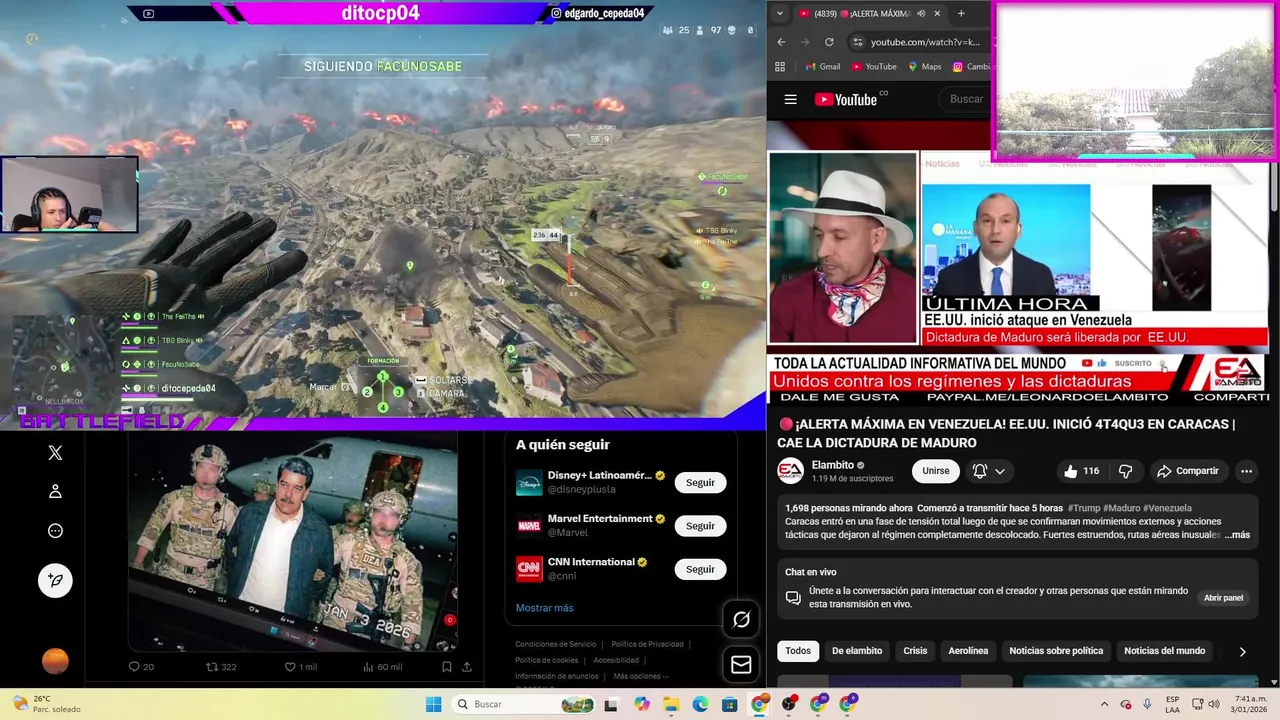Open the Windows Start button

tap(433, 704)
